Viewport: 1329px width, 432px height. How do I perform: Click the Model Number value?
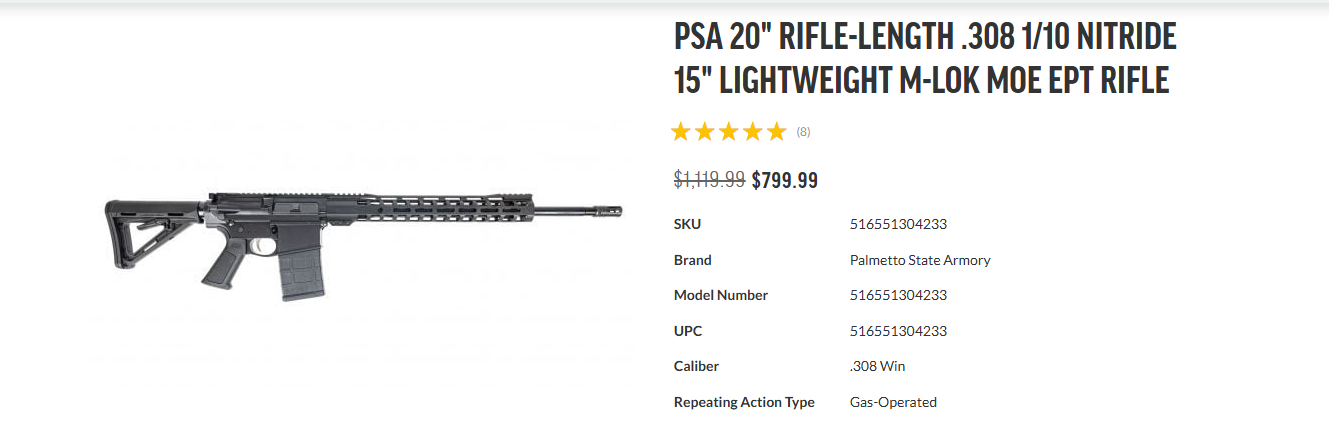tap(898, 295)
